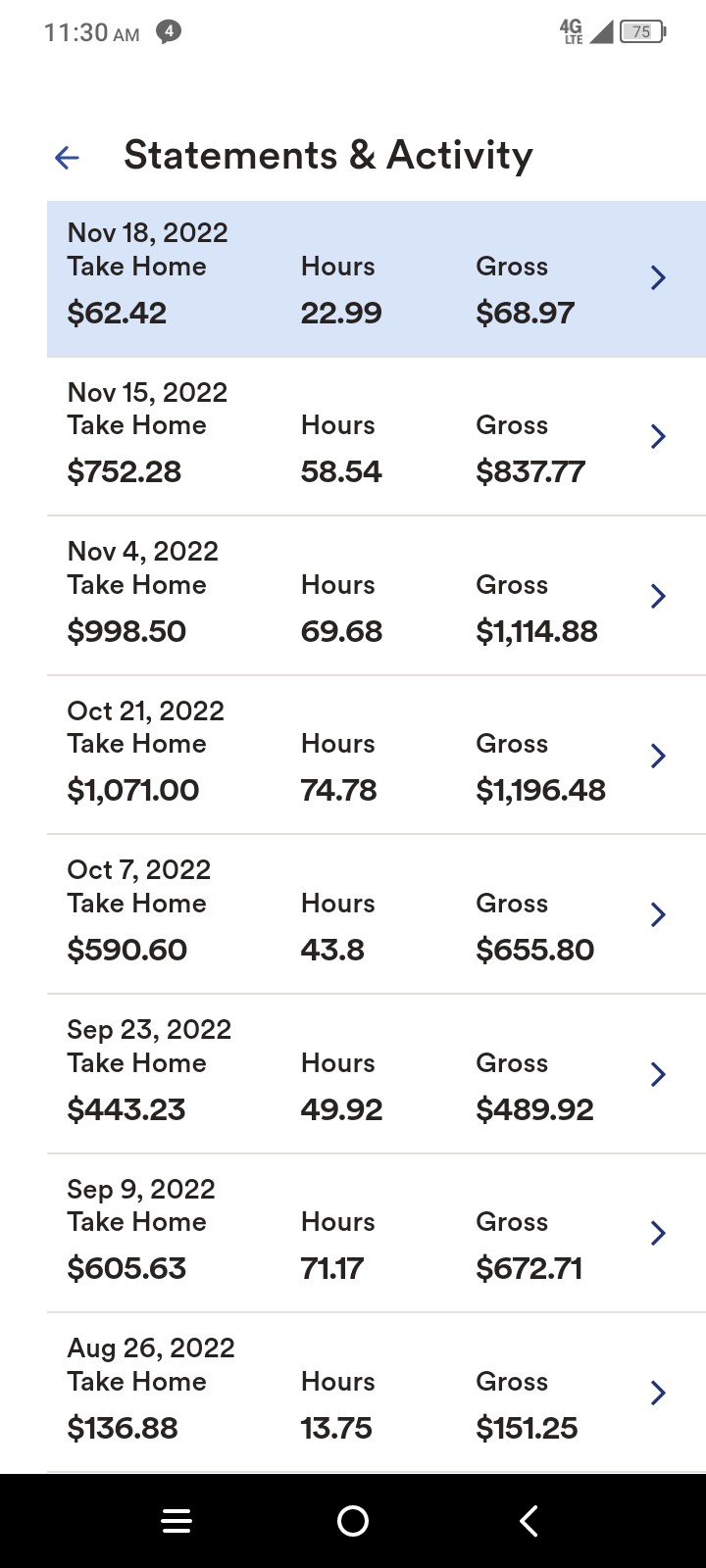Tap the Statements & Activity title
Image resolution: width=706 pixels, height=1568 pixels.
click(328, 156)
